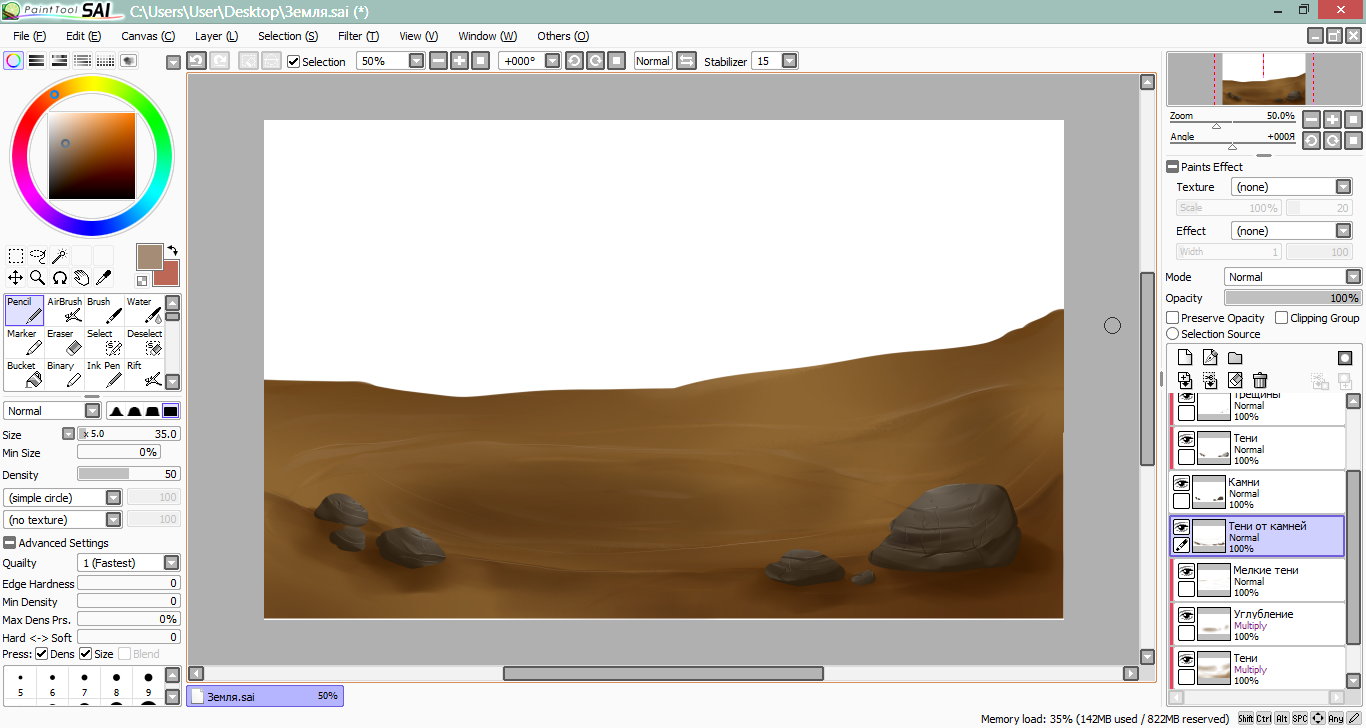The width and height of the screenshot is (1366, 728).
Task: Select the AirBrush tool
Action: pyautogui.click(x=64, y=310)
